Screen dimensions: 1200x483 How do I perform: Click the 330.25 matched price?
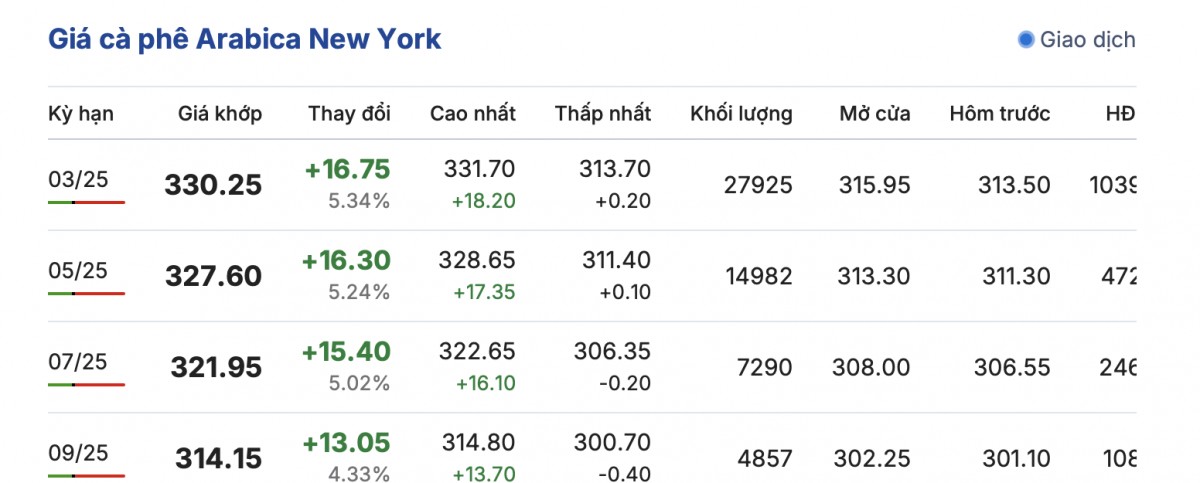(213, 185)
